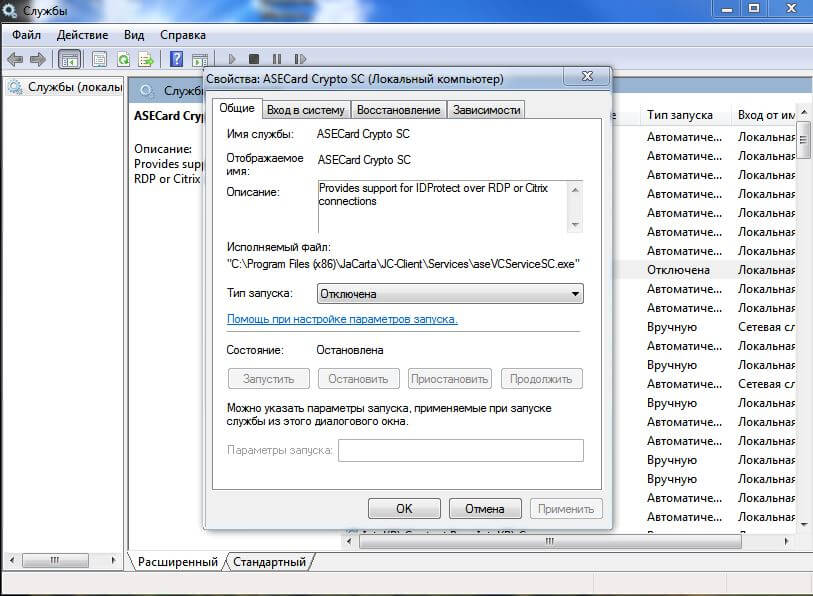Minimize the Службы window
Viewport: 813px width, 596px height.
(x=728, y=9)
